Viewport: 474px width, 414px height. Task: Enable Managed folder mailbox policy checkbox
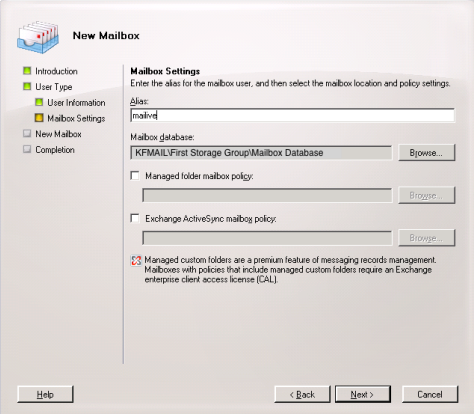pyautogui.click(x=135, y=176)
